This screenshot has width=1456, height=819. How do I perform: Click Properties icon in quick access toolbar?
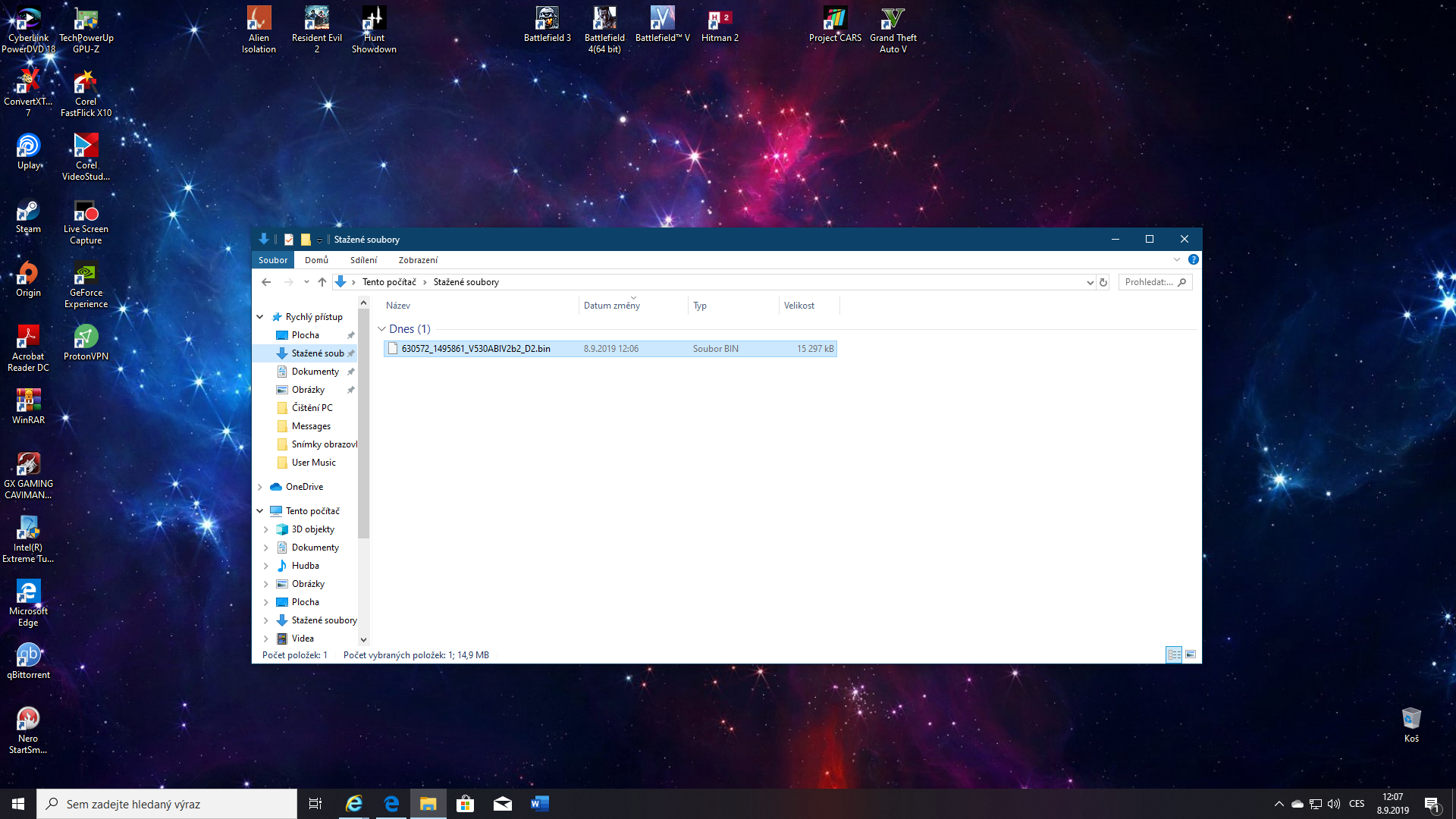(289, 239)
